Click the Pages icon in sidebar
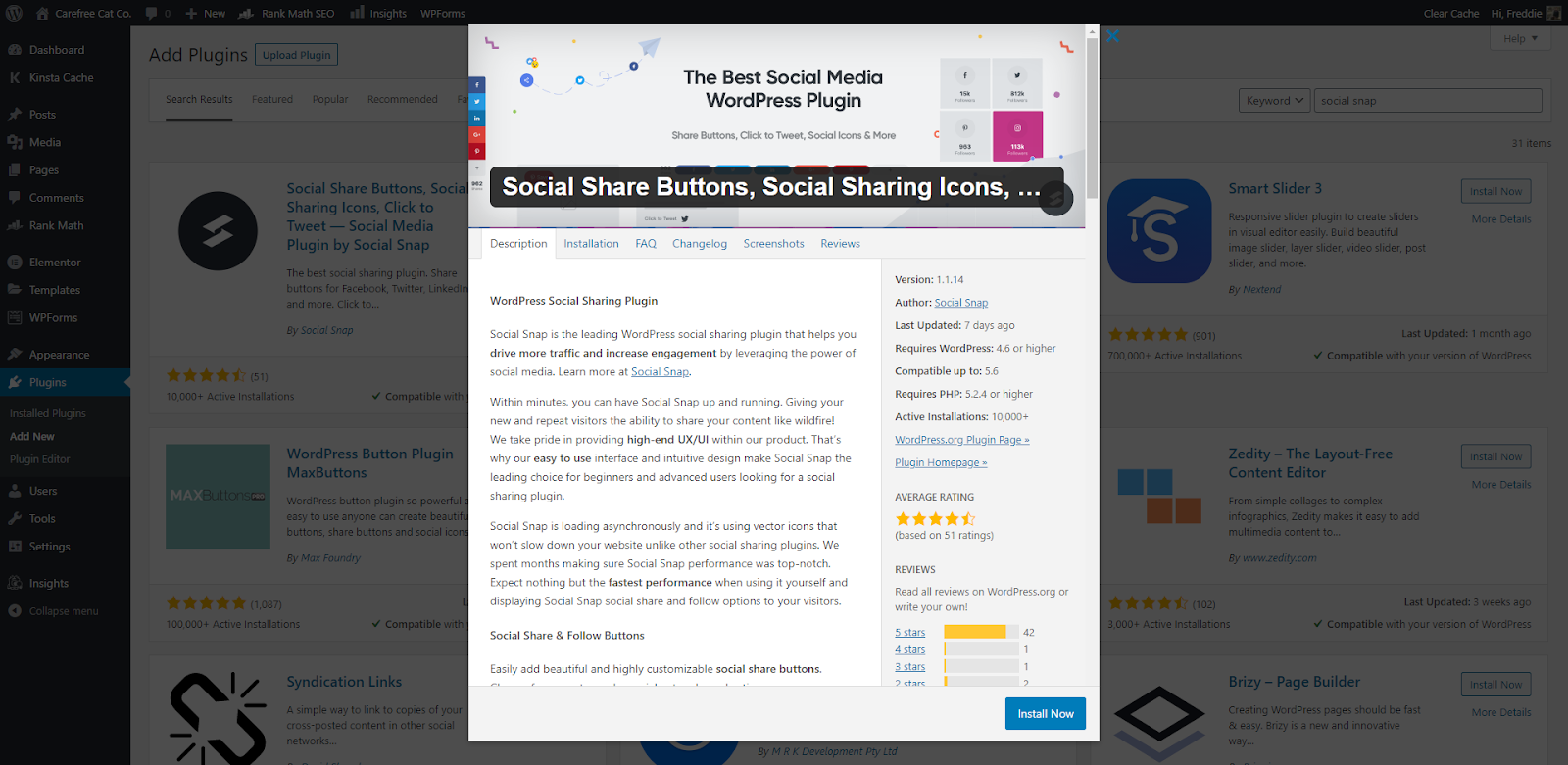This screenshot has height=765, width=1568. pyautogui.click(x=15, y=170)
